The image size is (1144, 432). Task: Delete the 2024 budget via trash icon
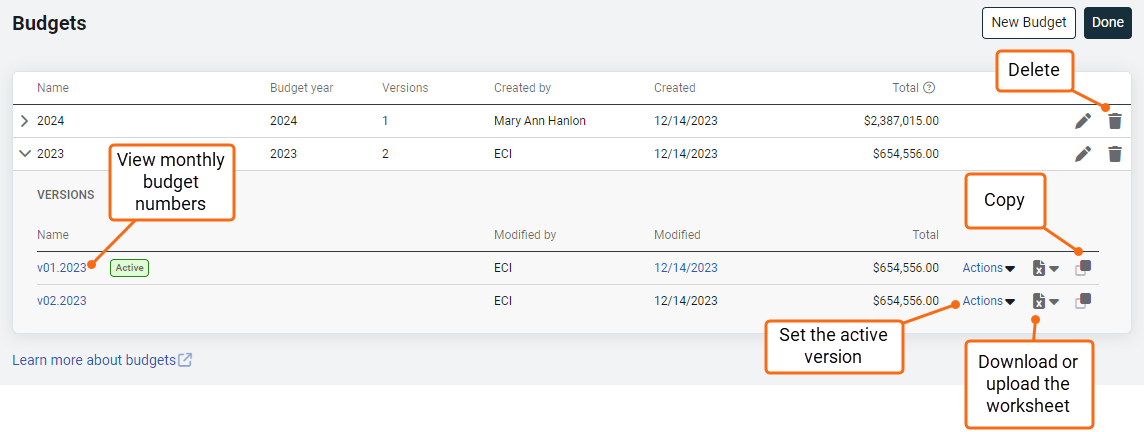(x=1114, y=121)
